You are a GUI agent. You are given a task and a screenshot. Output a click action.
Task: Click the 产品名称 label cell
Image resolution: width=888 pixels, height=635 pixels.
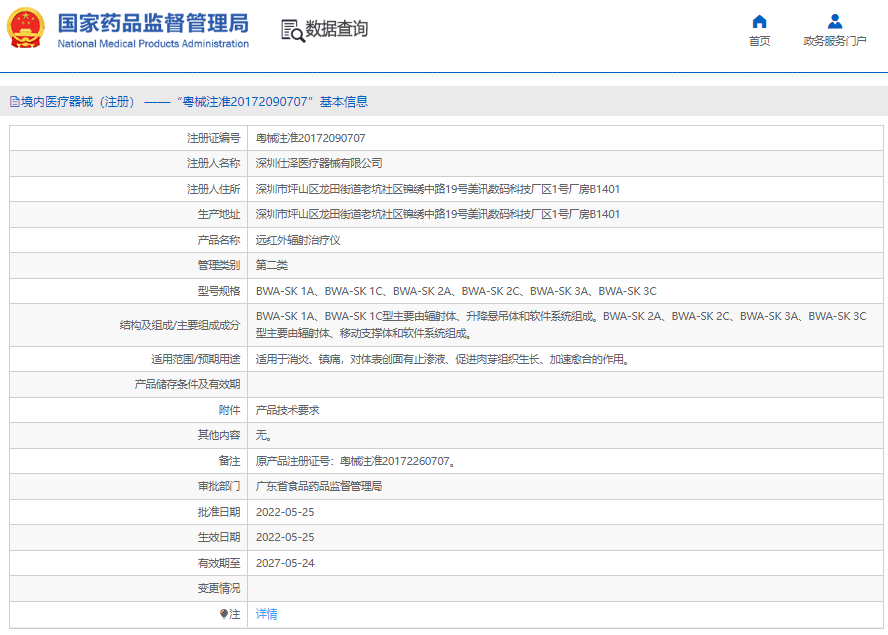pyautogui.click(x=129, y=240)
